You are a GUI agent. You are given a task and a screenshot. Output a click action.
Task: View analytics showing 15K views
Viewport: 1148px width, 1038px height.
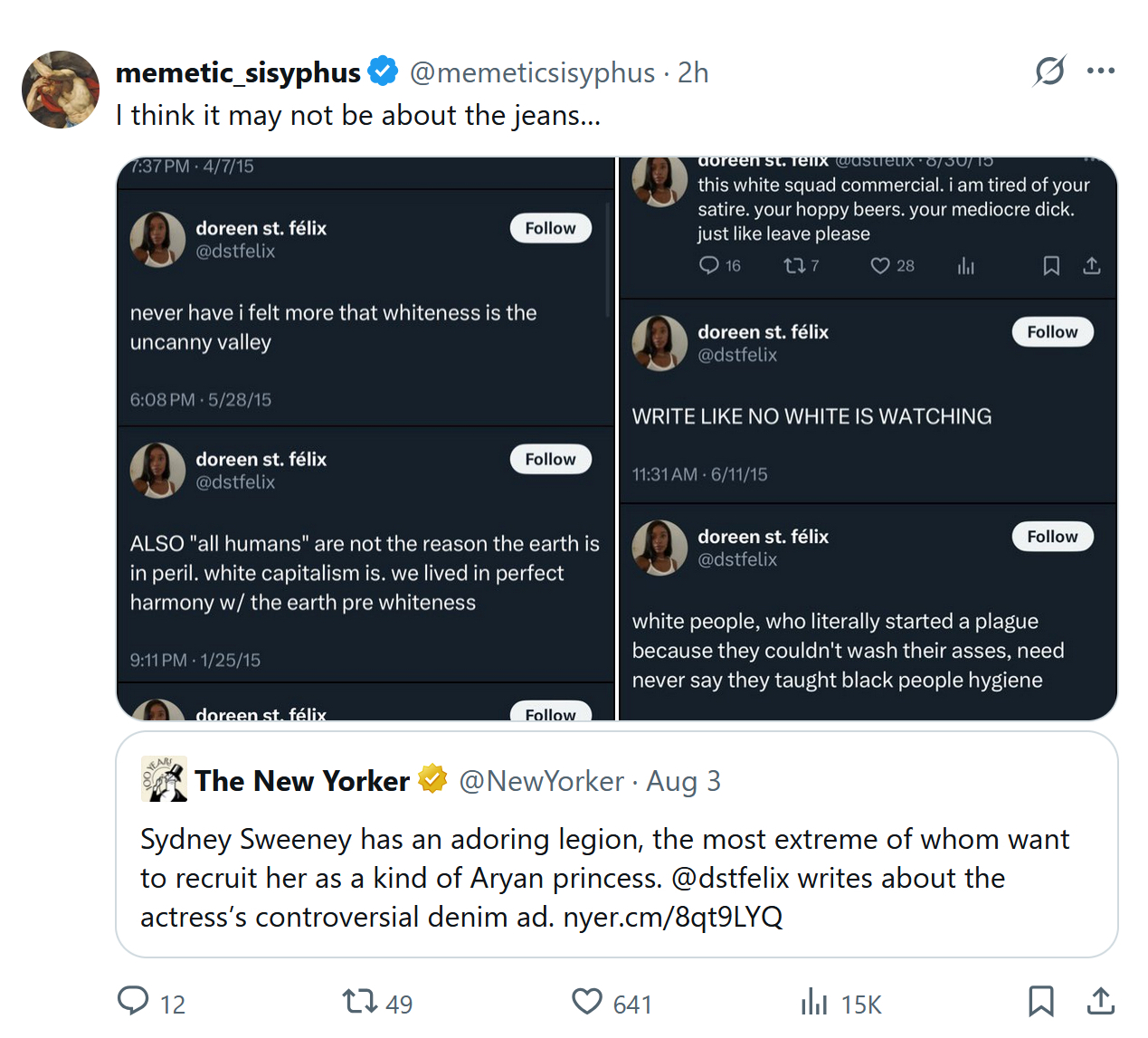(814, 1002)
